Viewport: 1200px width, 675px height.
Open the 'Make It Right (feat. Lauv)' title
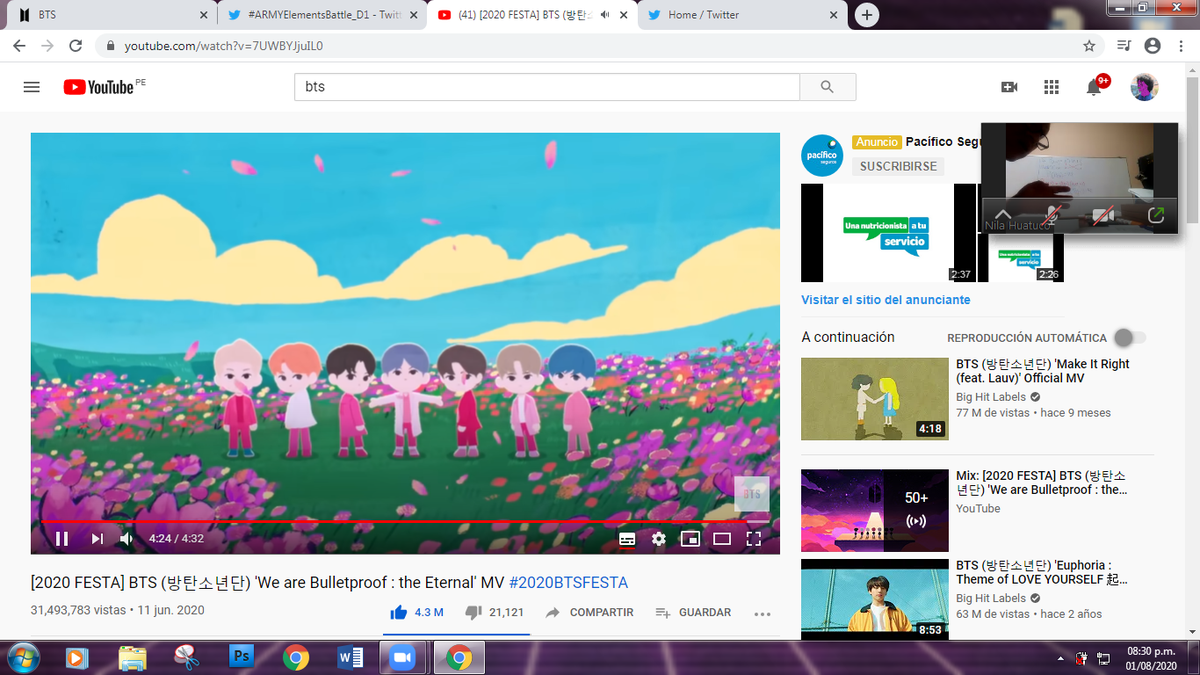click(1043, 371)
